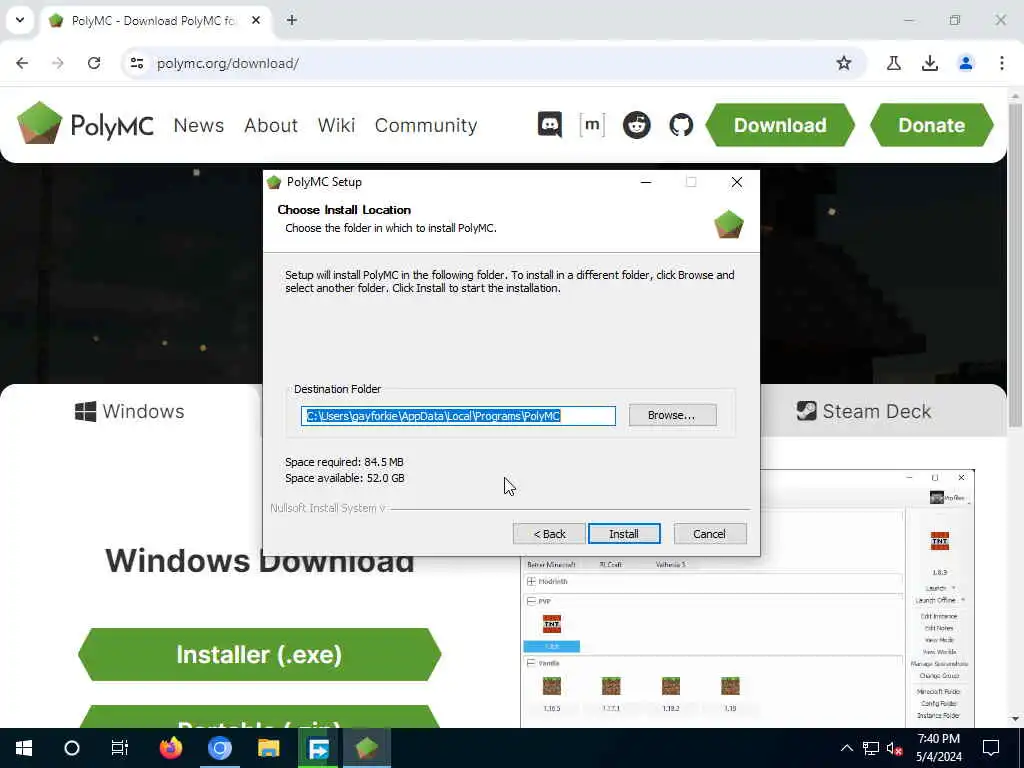Open the About menu item
1024x768 pixels.
pos(270,125)
